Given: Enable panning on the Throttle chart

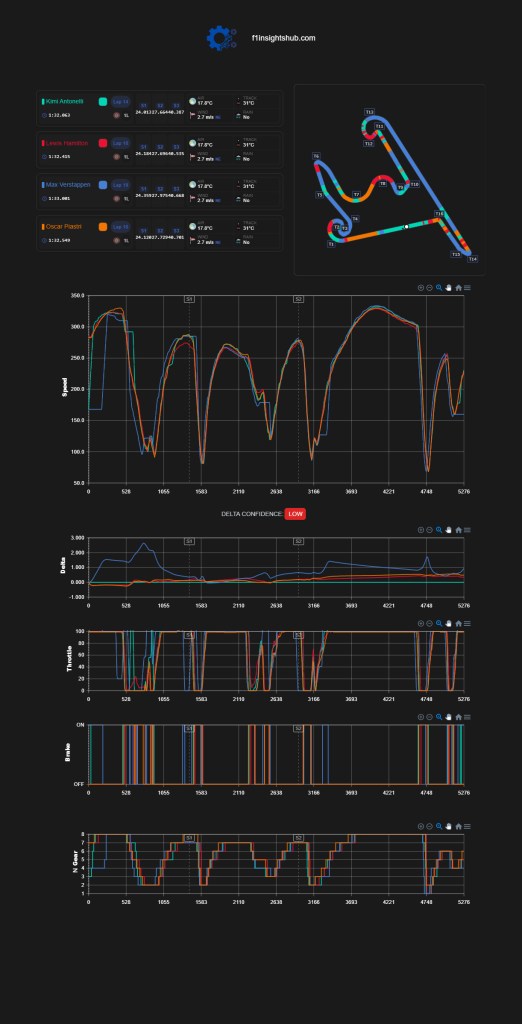Looking at the screenshot, I should (449, 623).
